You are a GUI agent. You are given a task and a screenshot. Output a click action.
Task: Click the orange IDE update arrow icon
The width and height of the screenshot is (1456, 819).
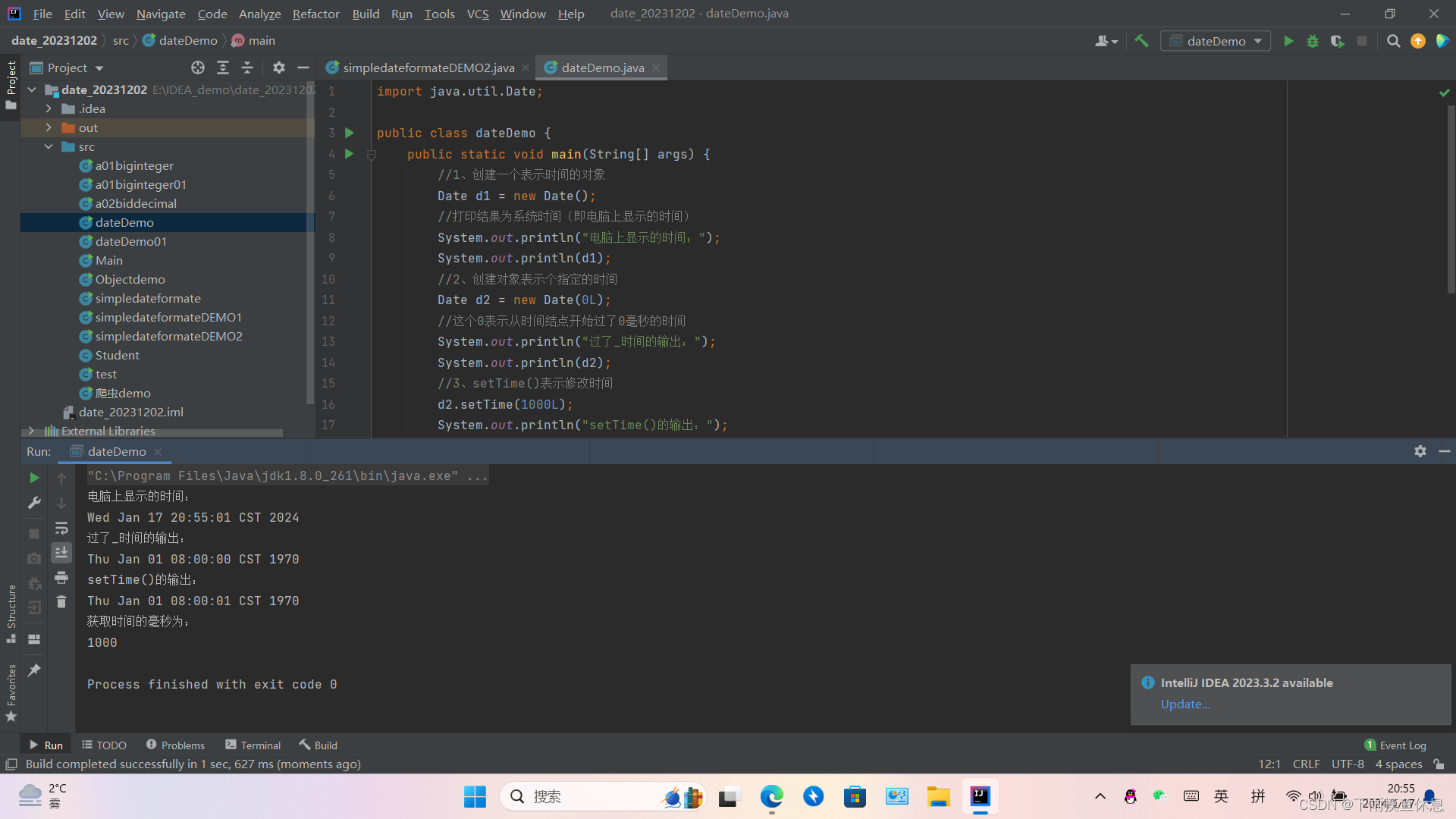coord(1418,41)
